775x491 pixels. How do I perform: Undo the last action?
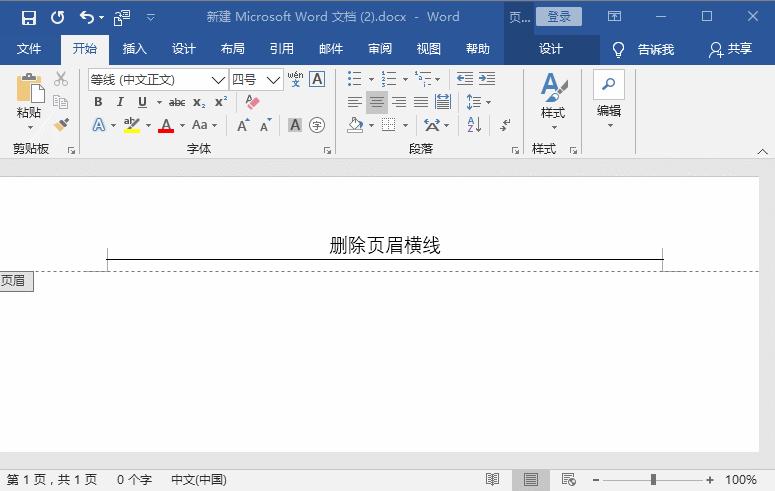(86, 18)
